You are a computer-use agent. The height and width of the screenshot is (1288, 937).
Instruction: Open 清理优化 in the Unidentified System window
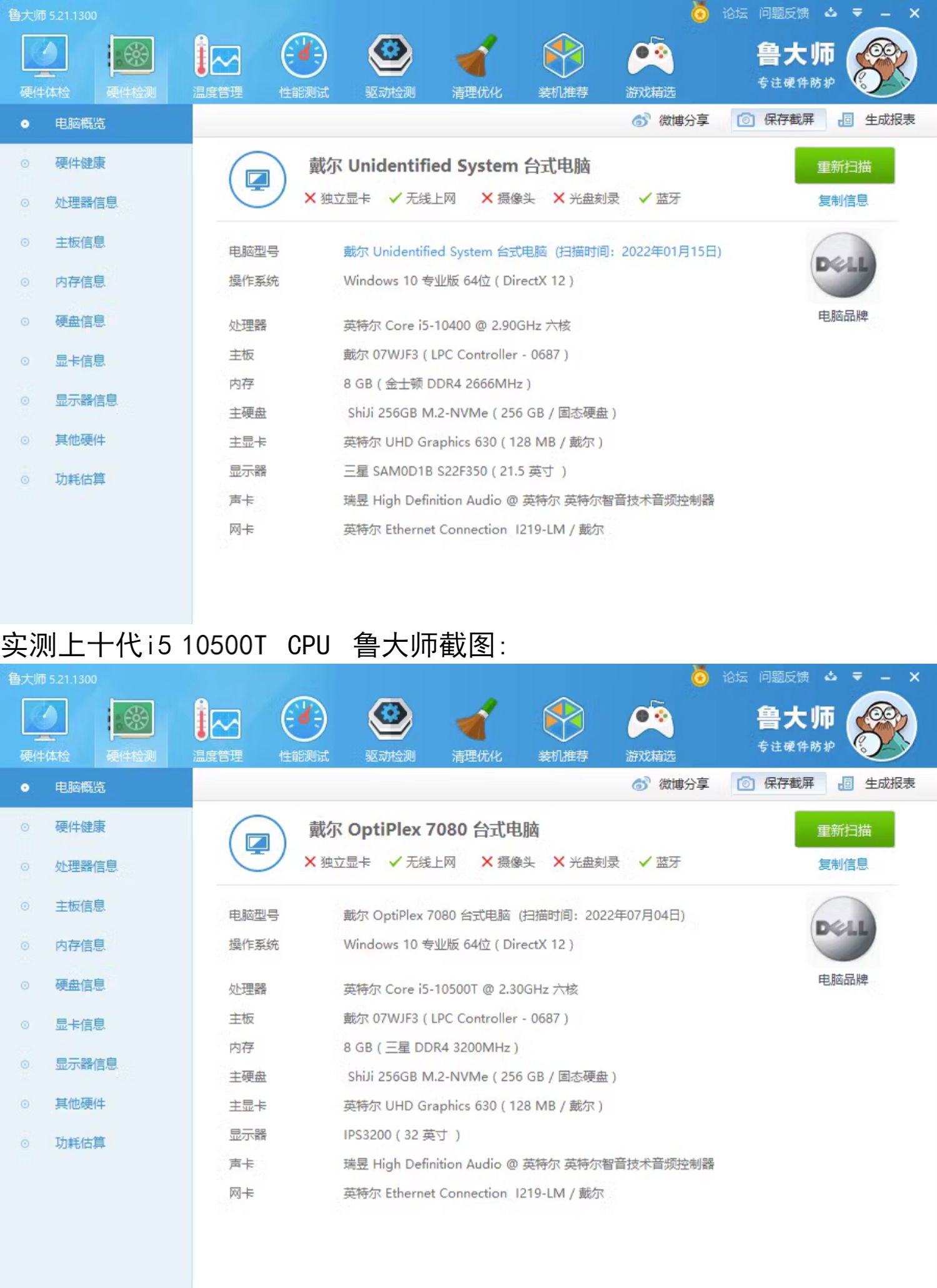pyautogui.click(x=477, y=67)
